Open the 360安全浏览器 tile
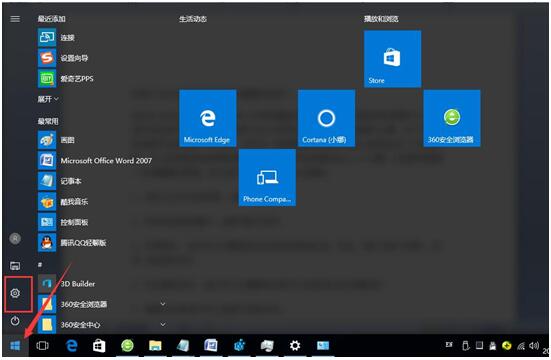Image resolution: width=551 pixels, height=360 pixels. pos(452,118)
